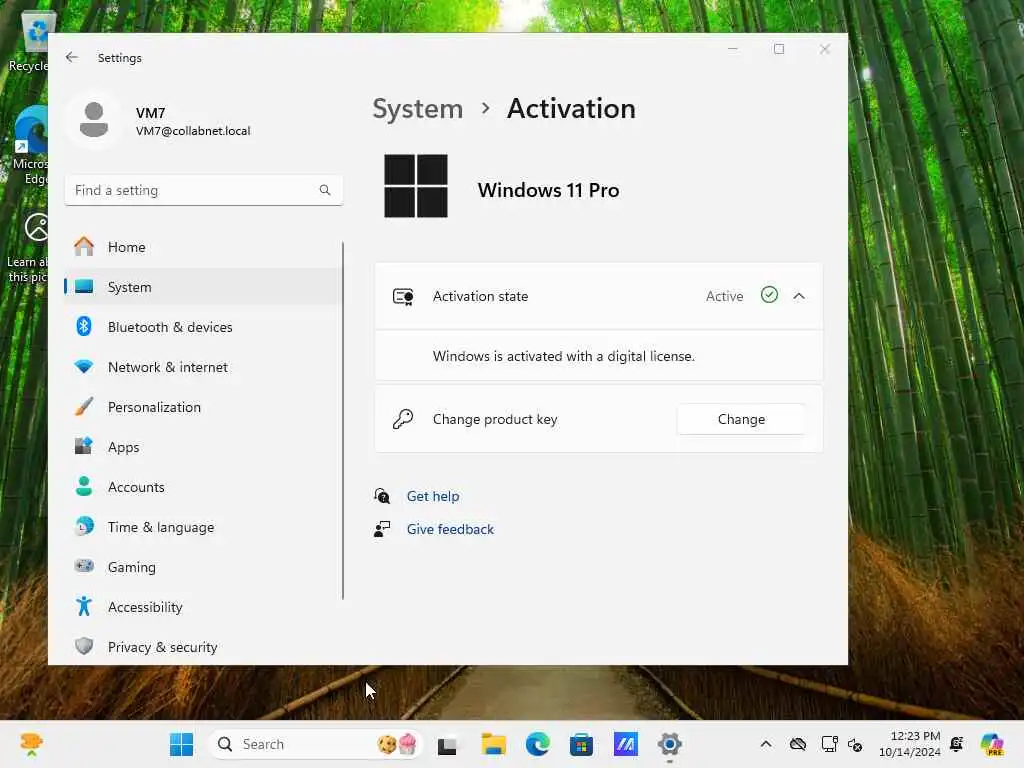The height and width of the screenshot is (768, 1024).
Task: Launch Microsoft Edge from the taskbar
Action: click(x=537, y=744)
